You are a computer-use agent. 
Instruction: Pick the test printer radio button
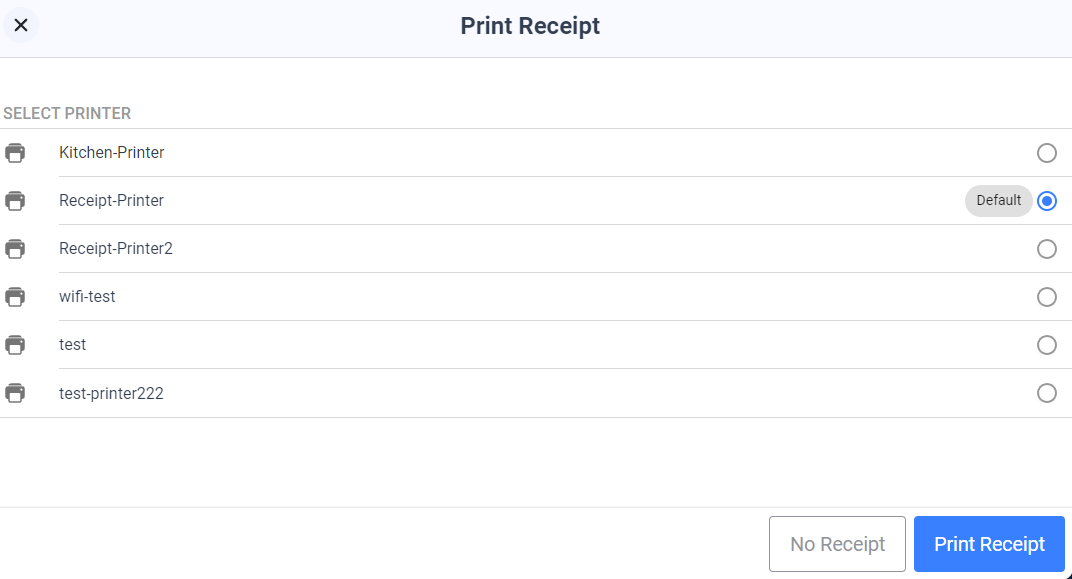(1047, 345)
